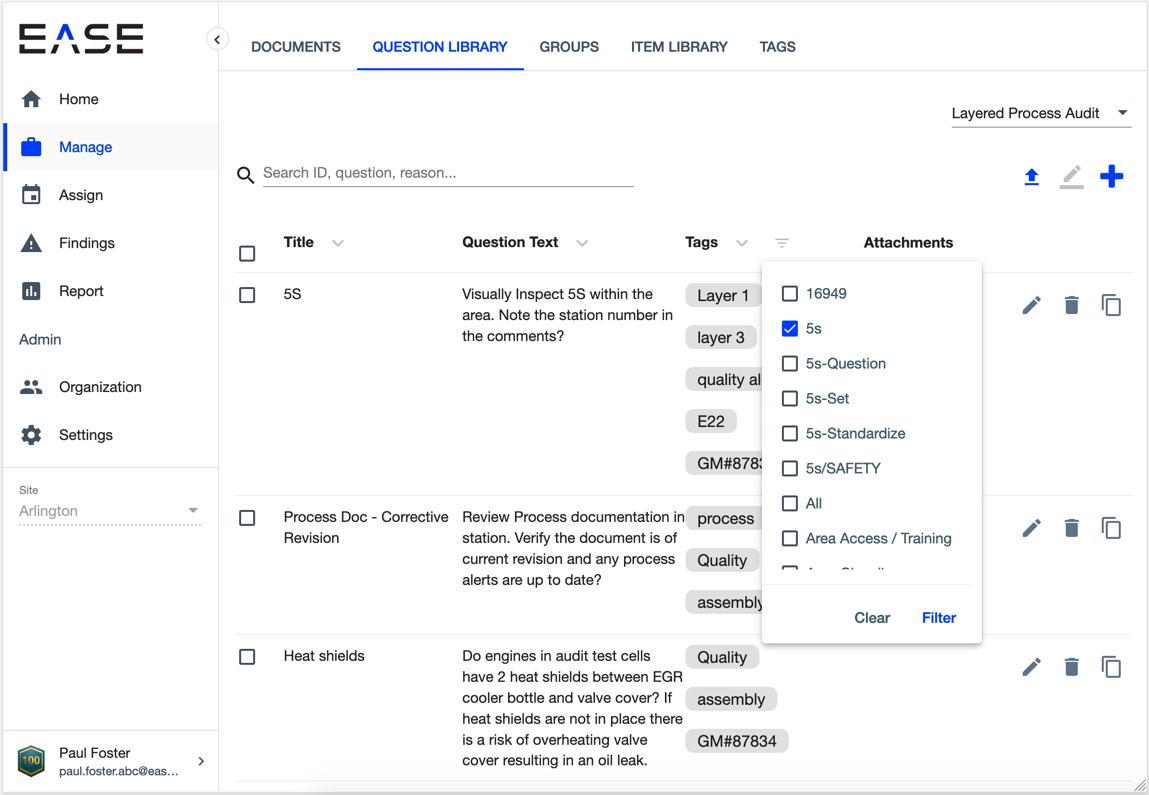Check the 16949 tag checkbox
Screen dimensions: 1149x795
(790, 293)
